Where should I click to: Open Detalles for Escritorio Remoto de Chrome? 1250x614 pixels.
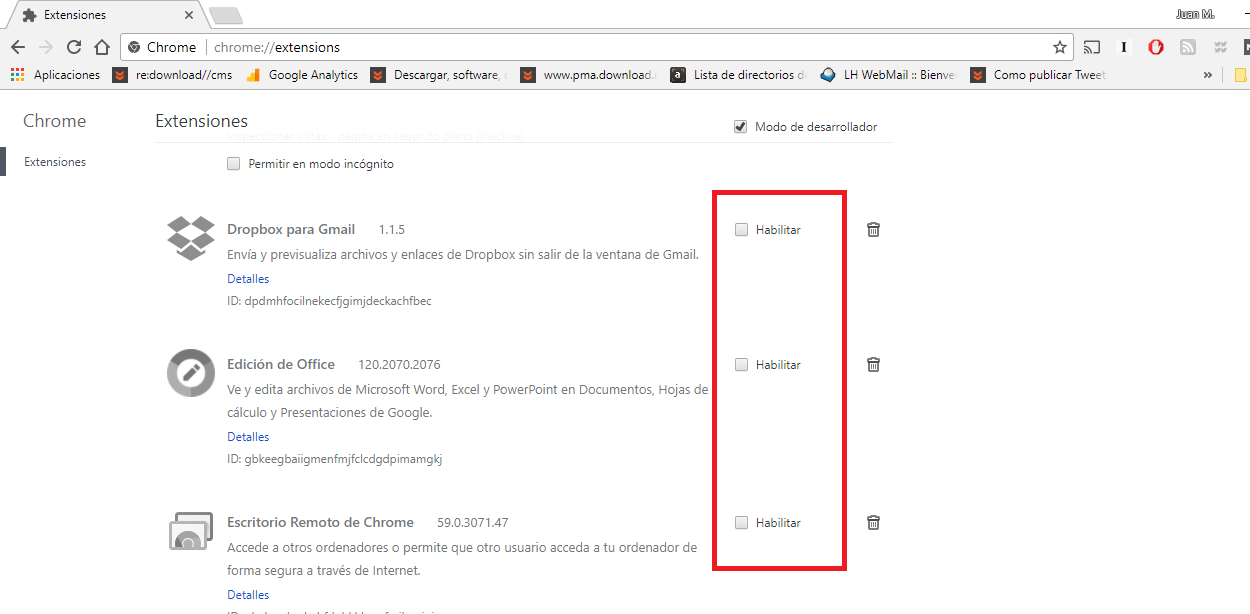click(248, 595)
